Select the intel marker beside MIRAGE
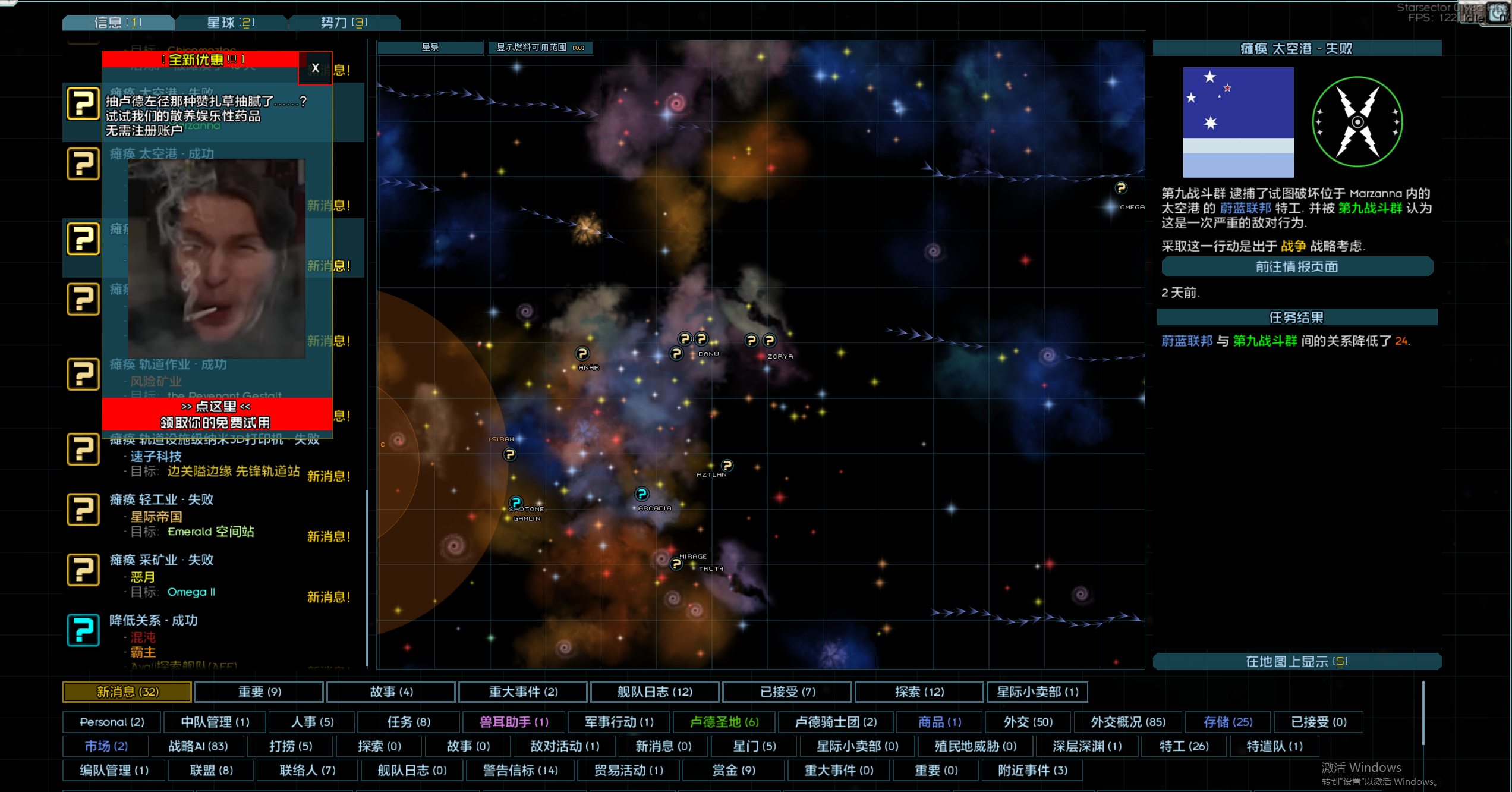The height and width of the screenshot is (792, 1512). coord(676,564)
